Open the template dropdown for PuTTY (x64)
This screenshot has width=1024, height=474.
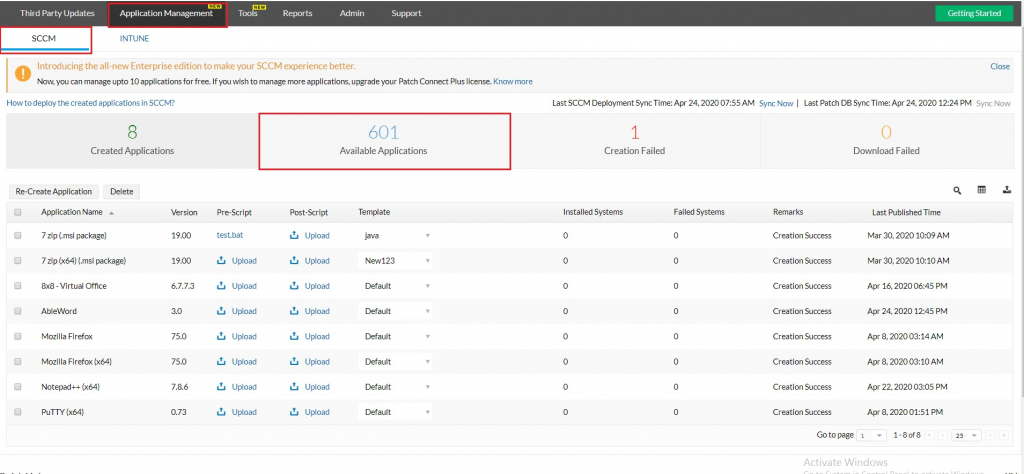point(395,412)
